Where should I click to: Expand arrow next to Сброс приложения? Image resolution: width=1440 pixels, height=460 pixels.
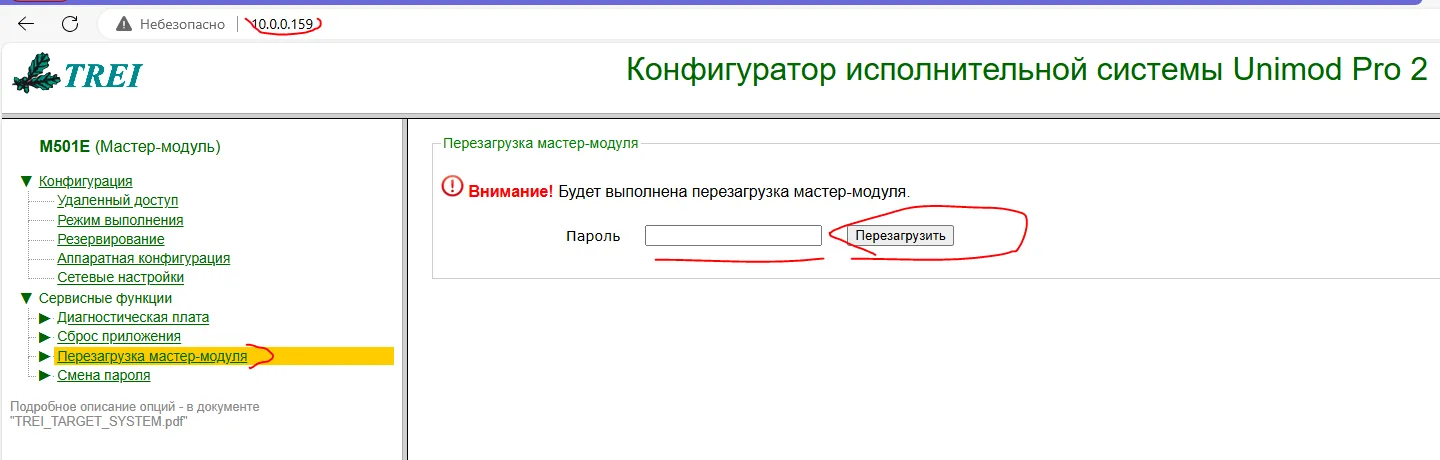[44, 337]
